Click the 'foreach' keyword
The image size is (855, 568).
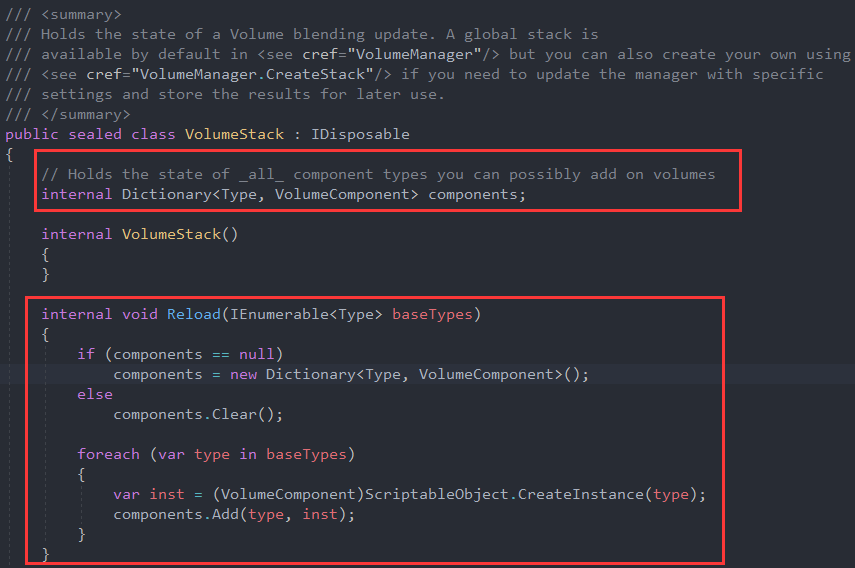click(x=109, y=455)
